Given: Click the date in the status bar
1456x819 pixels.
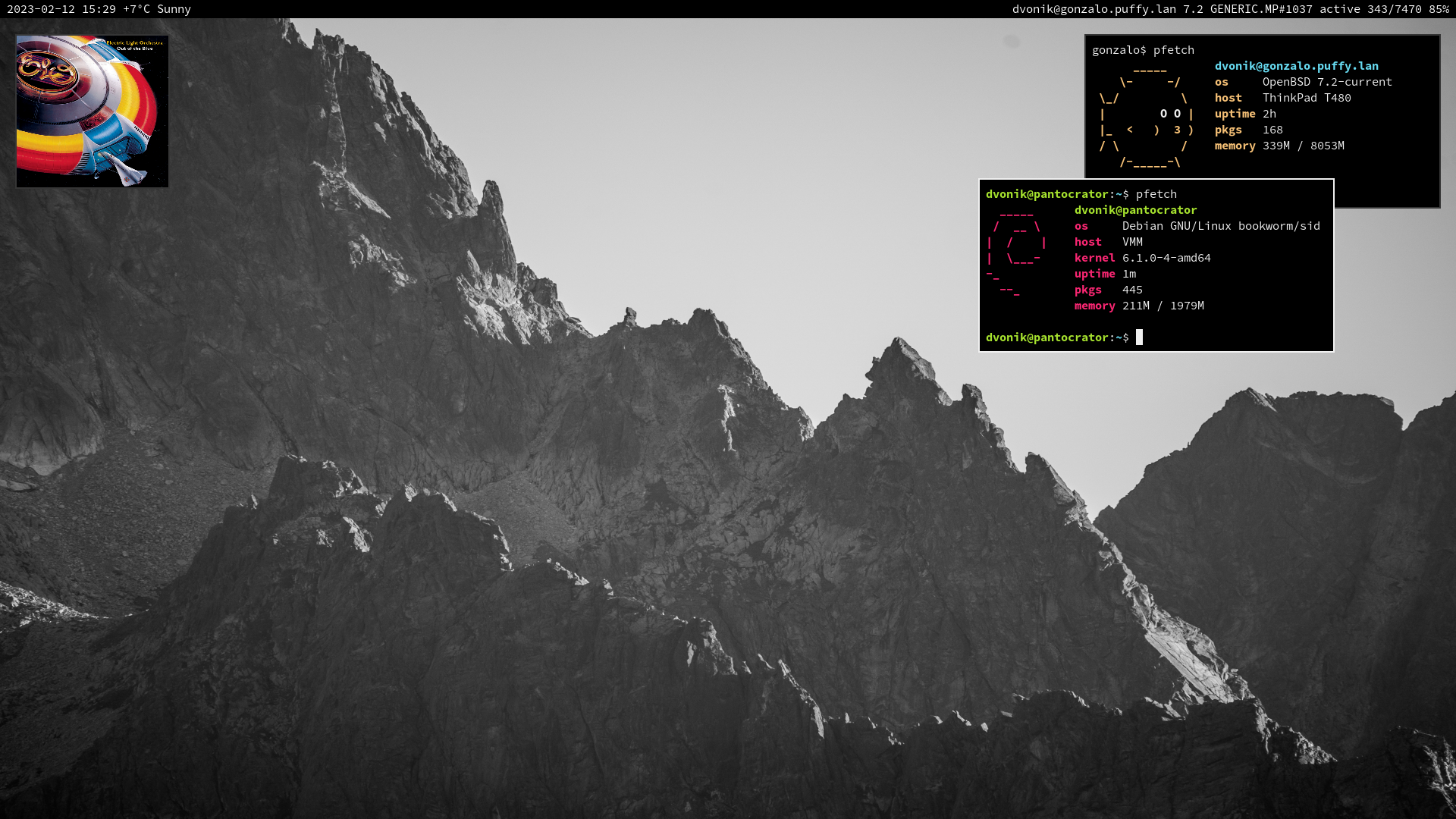Looking at the screenshot, I should click(x=41, y=9).
